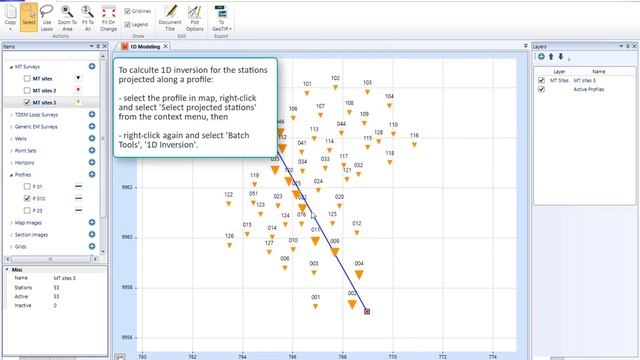Collapse the Misc properties section
The width and height of the screenshot is (640, 360).
tap(7, 269)
